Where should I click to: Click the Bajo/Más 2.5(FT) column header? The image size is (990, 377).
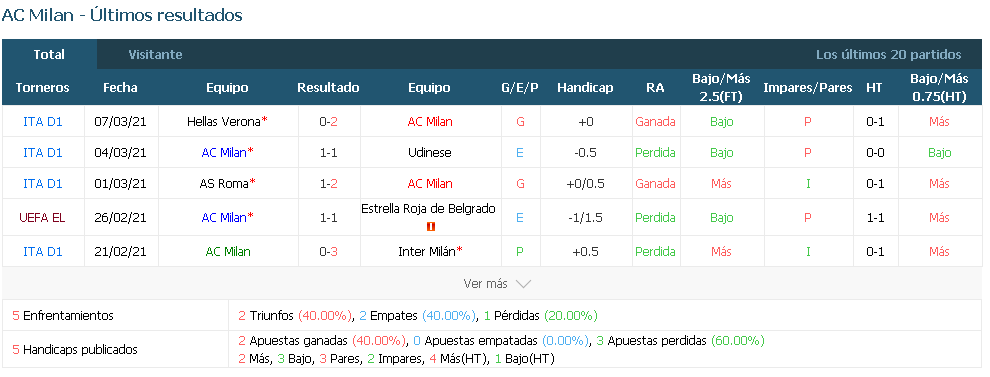[721, 88]
